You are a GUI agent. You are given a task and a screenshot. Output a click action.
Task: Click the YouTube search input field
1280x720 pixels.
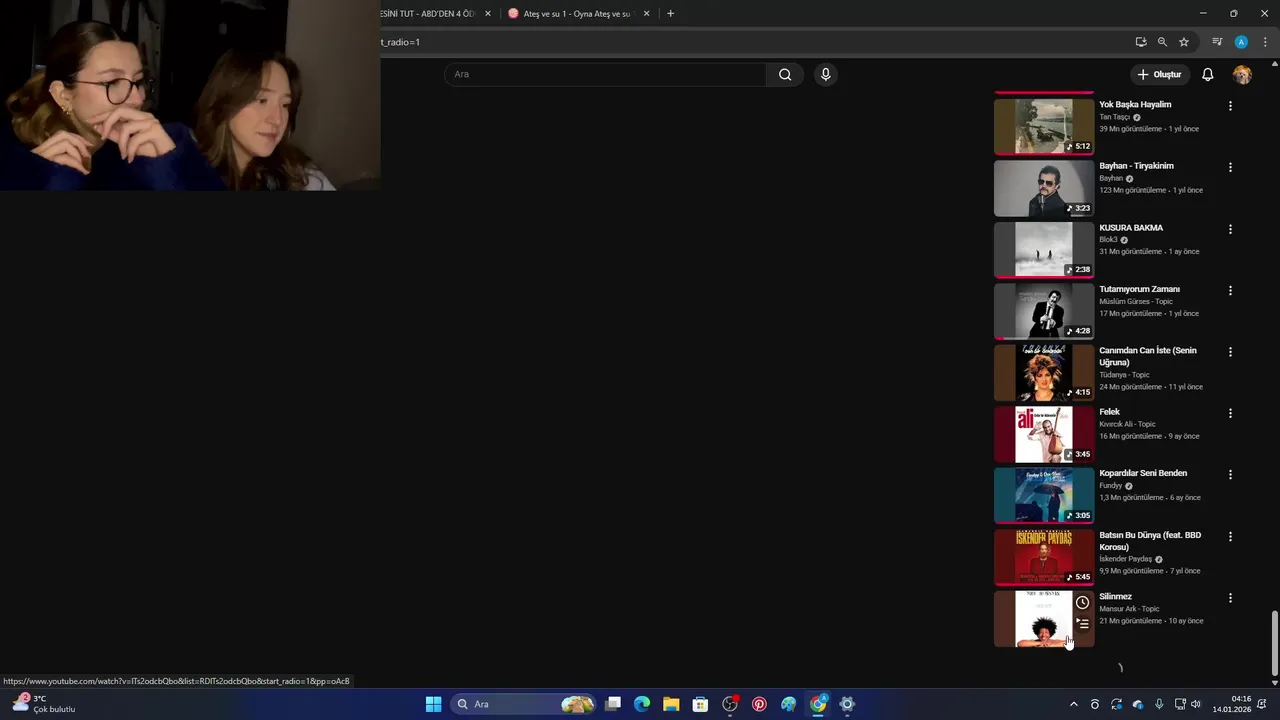(605, 74)
